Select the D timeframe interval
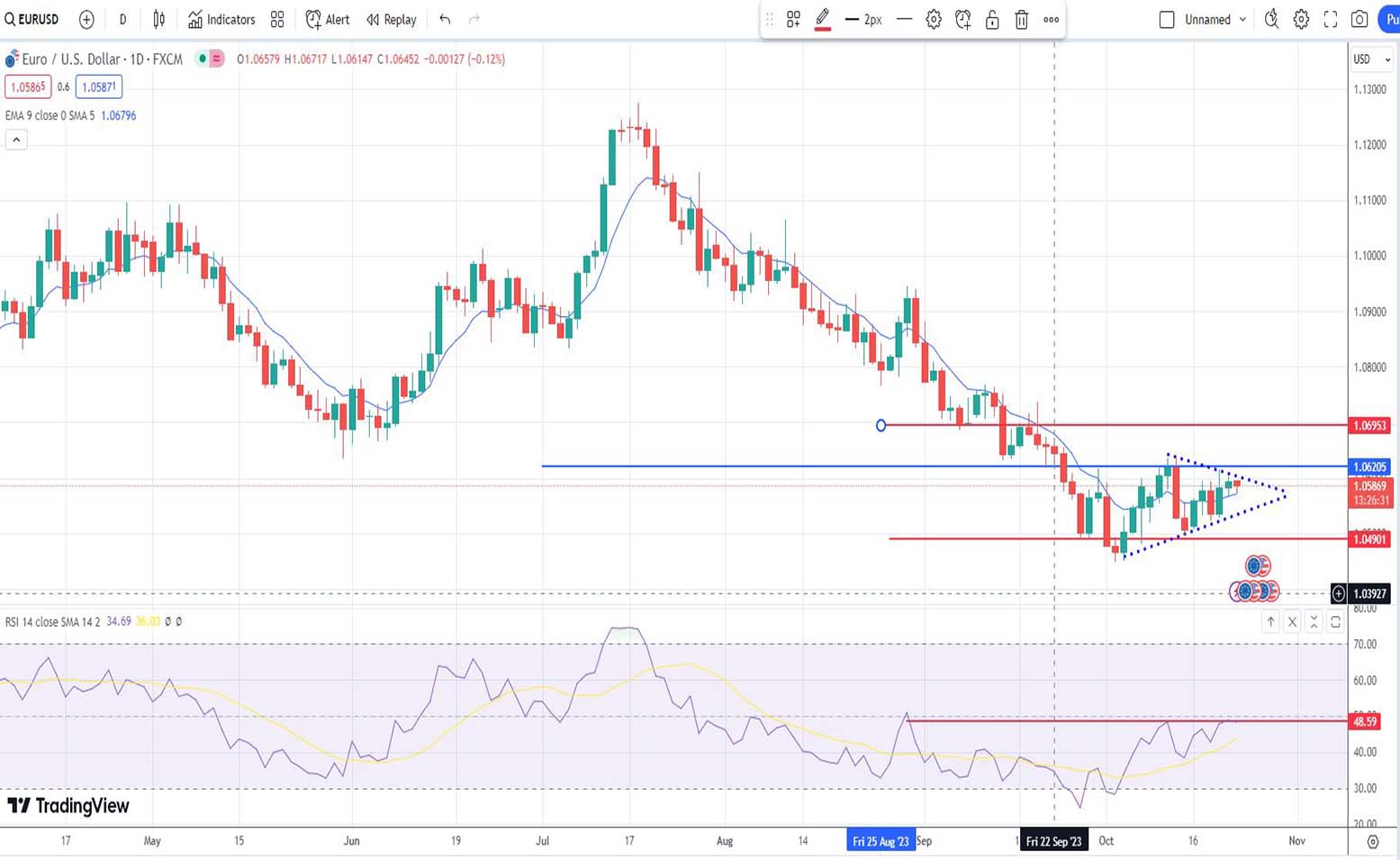Screen dimensions: 1400x860 point(122,19)
